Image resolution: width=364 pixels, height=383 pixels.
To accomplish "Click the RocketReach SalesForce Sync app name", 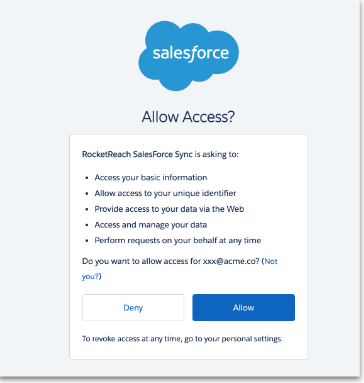I will coord(137,154).
